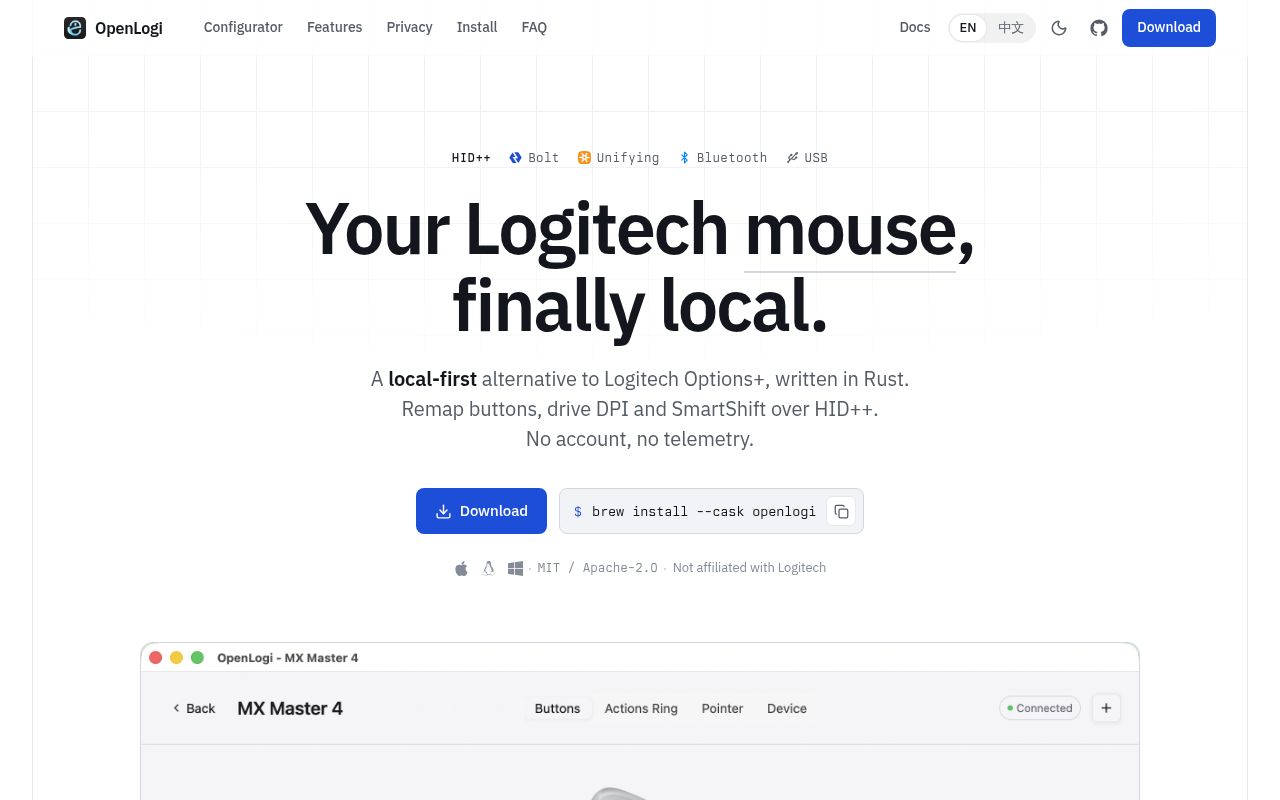Click the Unifying receiver icon
Screen dimensions: 1280x800
[x=584, y=158]
